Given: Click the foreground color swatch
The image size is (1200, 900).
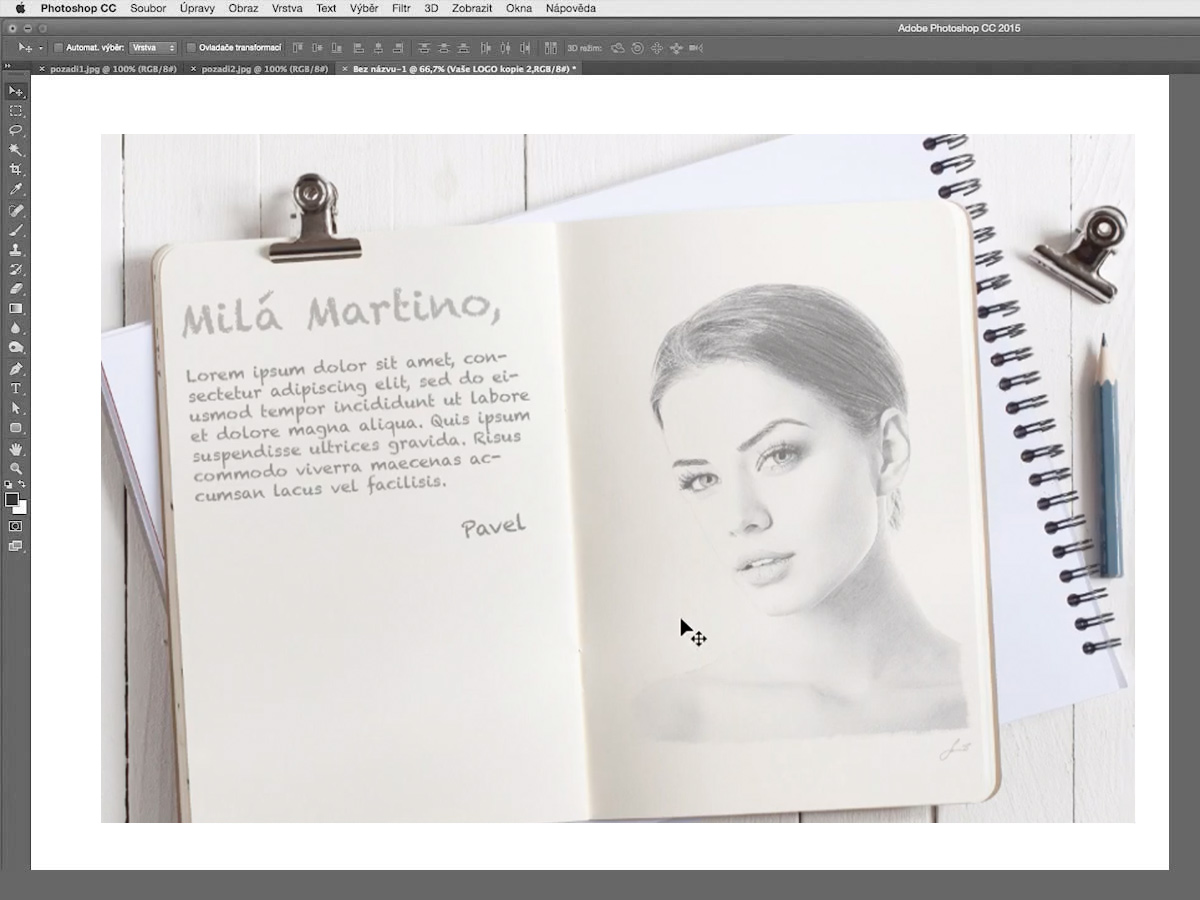Looking at the screenshot, I should [x=12, y=499].
